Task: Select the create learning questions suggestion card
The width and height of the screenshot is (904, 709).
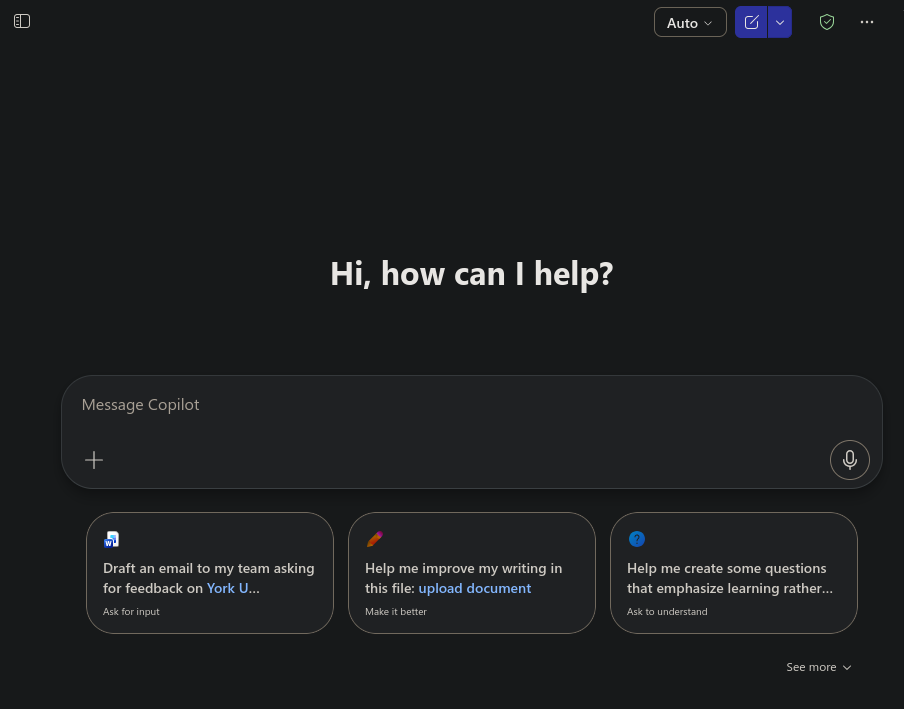Action: pyautogui.click(x=733, y=573)
